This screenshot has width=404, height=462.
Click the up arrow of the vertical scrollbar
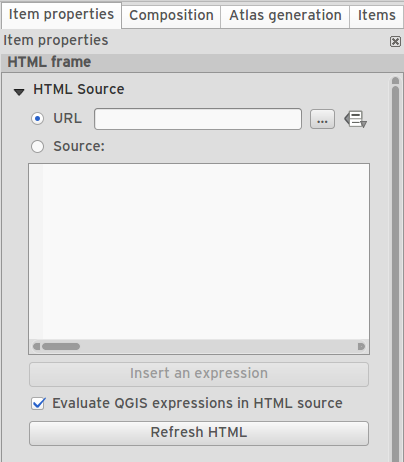tap(396, 81)
